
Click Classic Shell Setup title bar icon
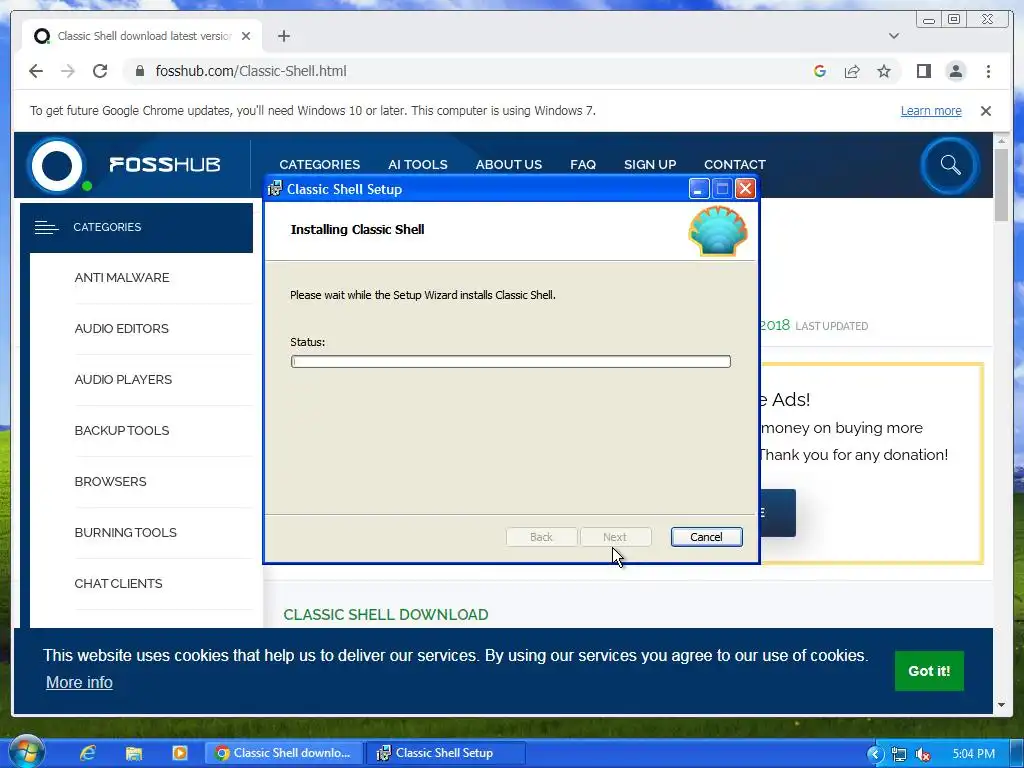point(275,189)
